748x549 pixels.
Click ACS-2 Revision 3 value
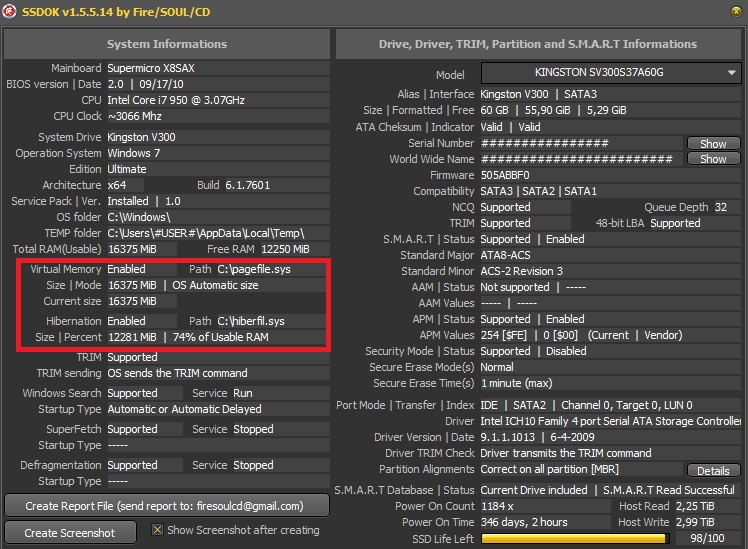click(521, 271)
